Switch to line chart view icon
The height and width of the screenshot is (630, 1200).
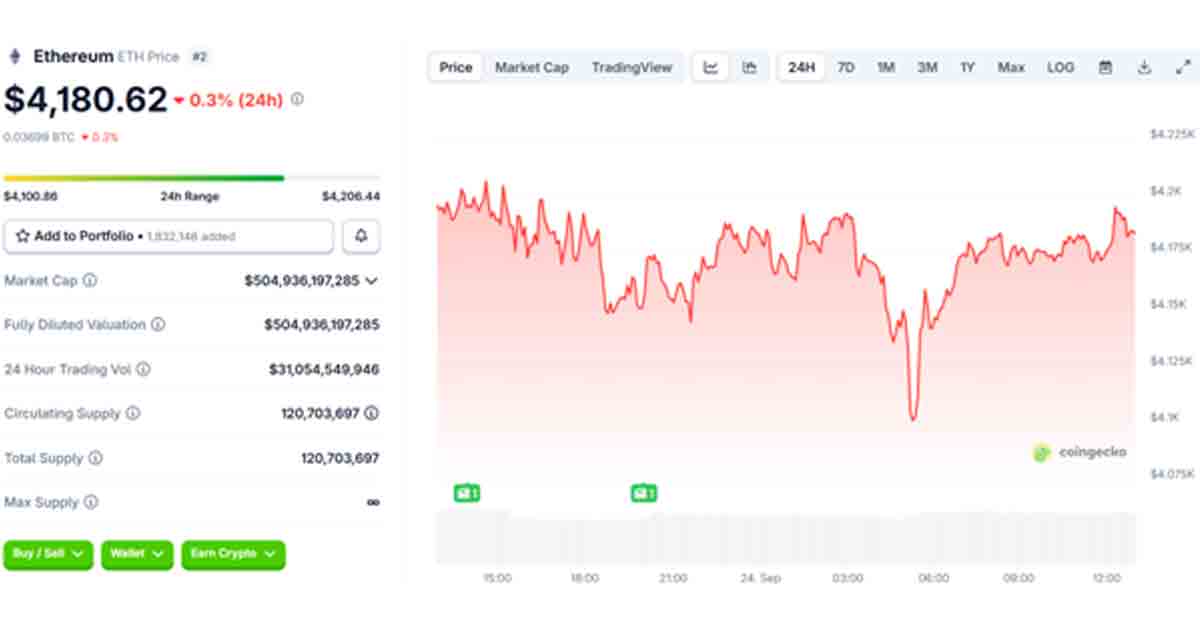point(711,67)
